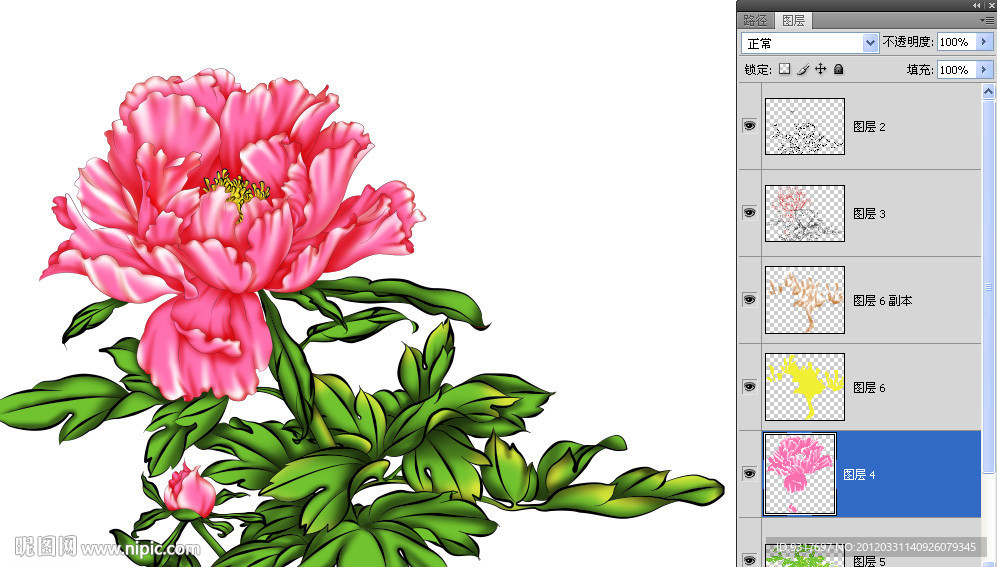Click the 填充 100% value field
This screenshot has width=997, height=567.
[957, 69]
